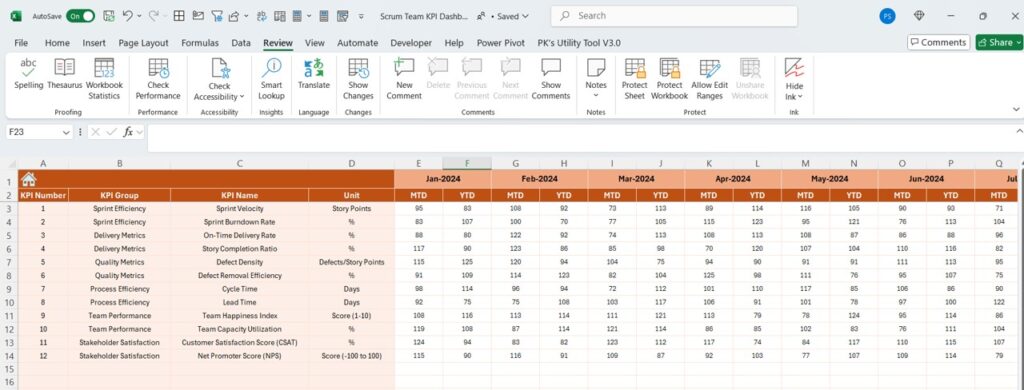
Task: Open the File menu
Action: tap(21, 43)
